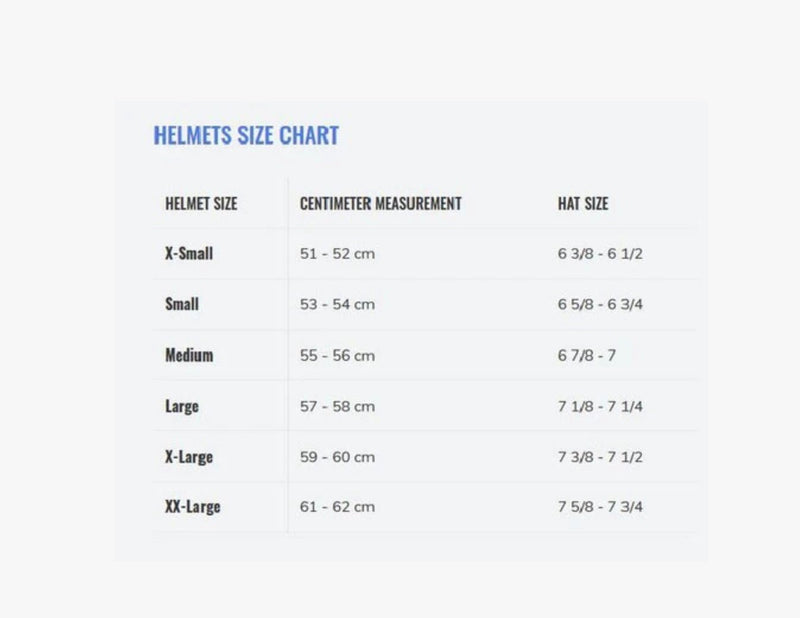Click the 51 - 52 cm measurement

coord(337,254)
